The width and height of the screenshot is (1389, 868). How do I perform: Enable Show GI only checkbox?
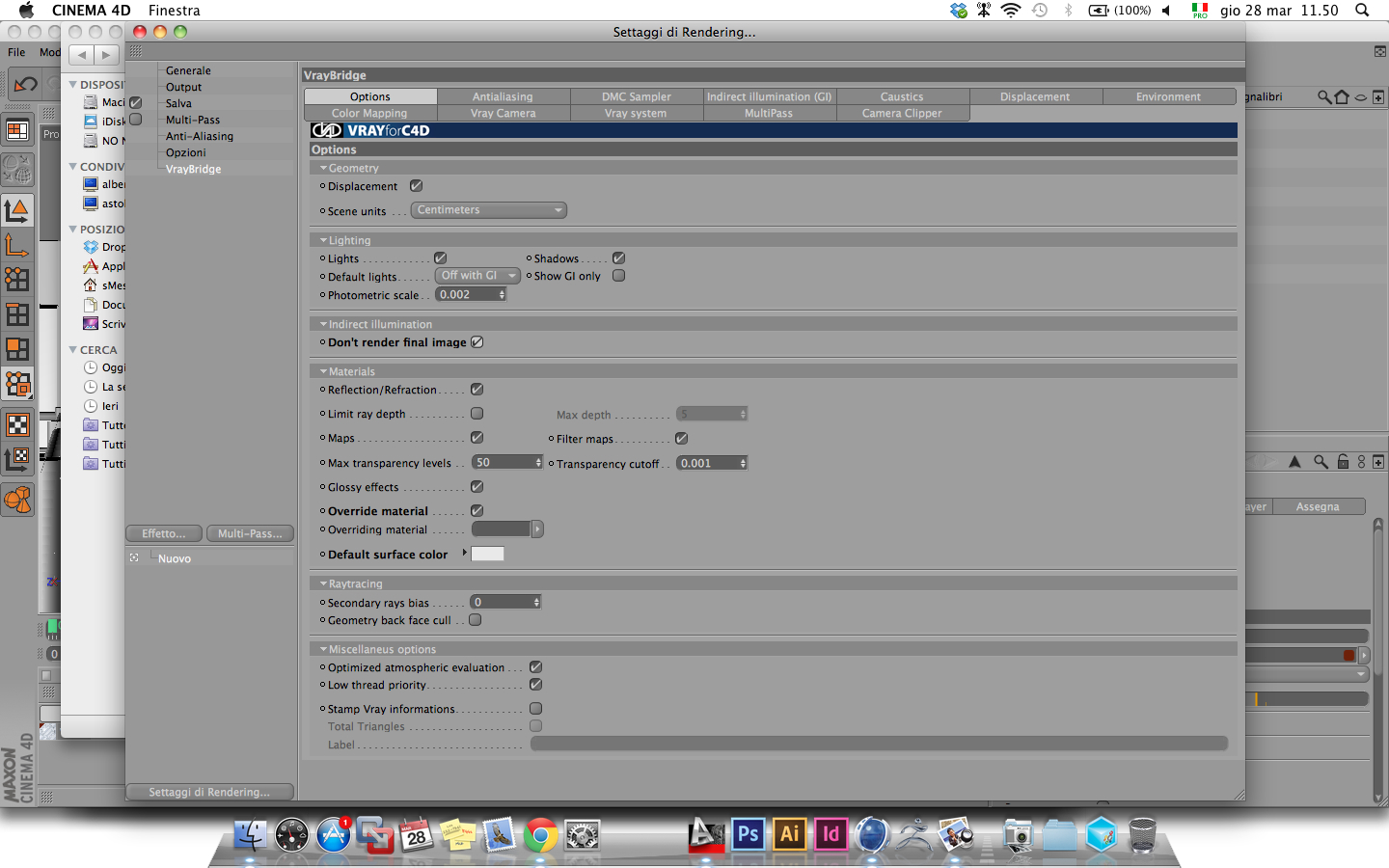[619, 276]
